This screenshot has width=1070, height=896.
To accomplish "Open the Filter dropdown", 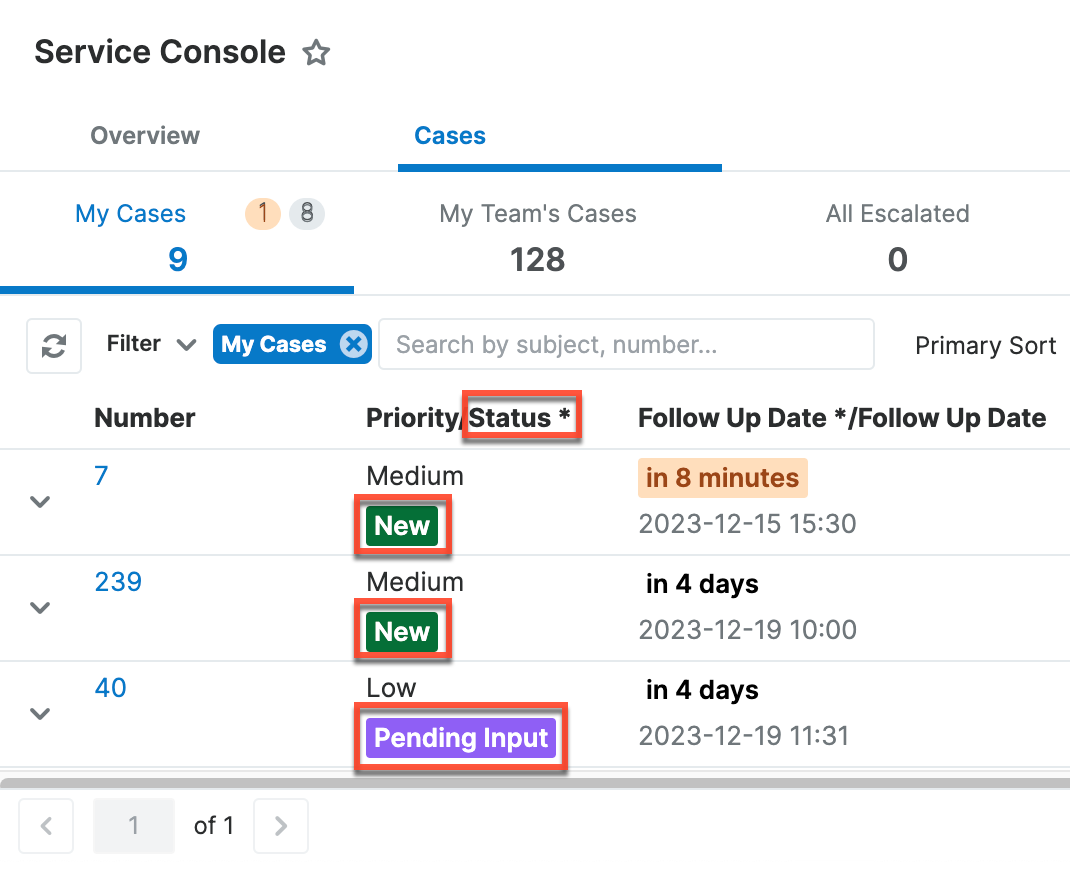I will point(150,344).
